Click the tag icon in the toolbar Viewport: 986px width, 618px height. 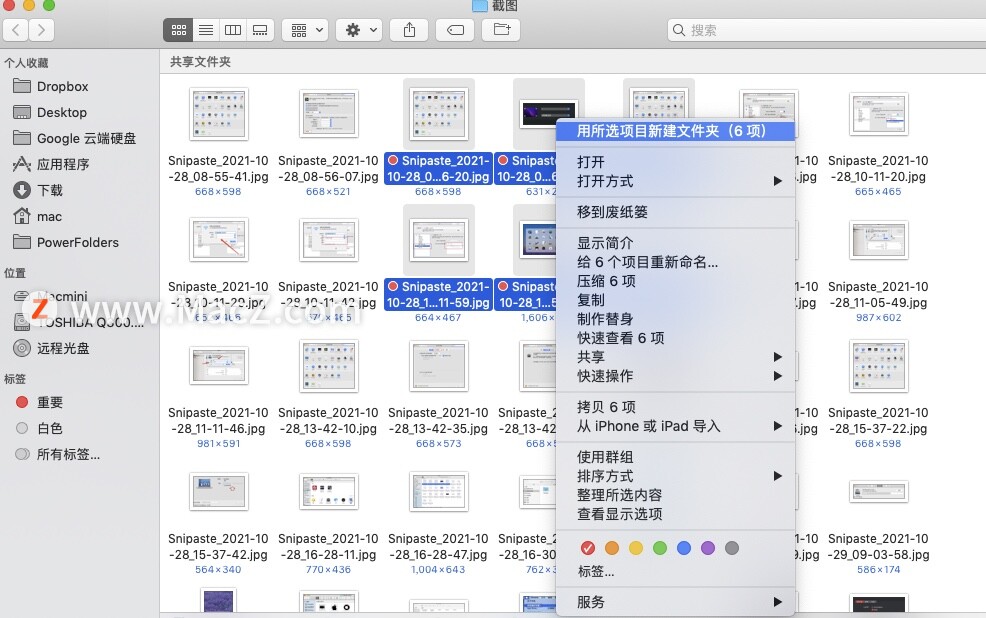pyautogui.click(x=455, y=30)
